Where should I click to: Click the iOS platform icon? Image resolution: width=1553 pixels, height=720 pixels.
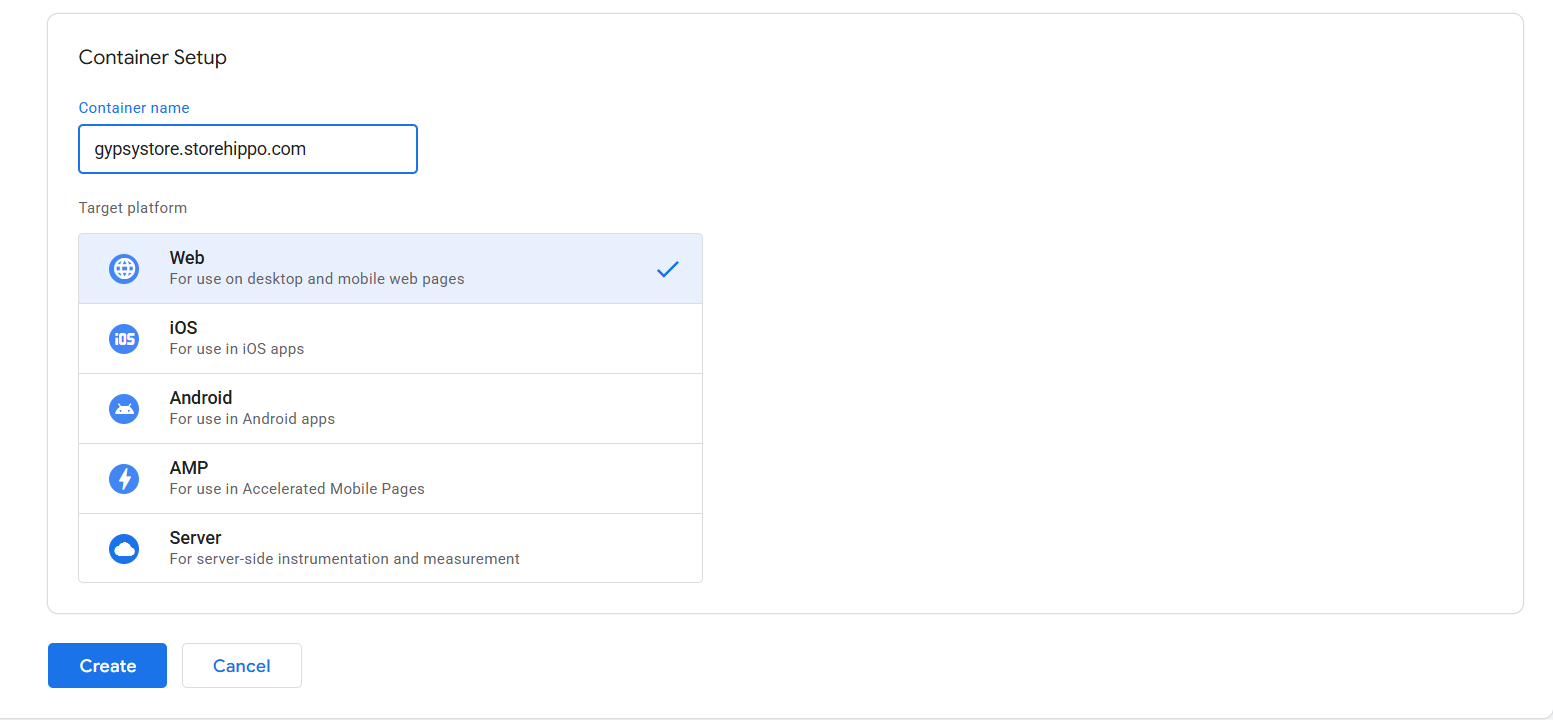[x=124, y=339]
